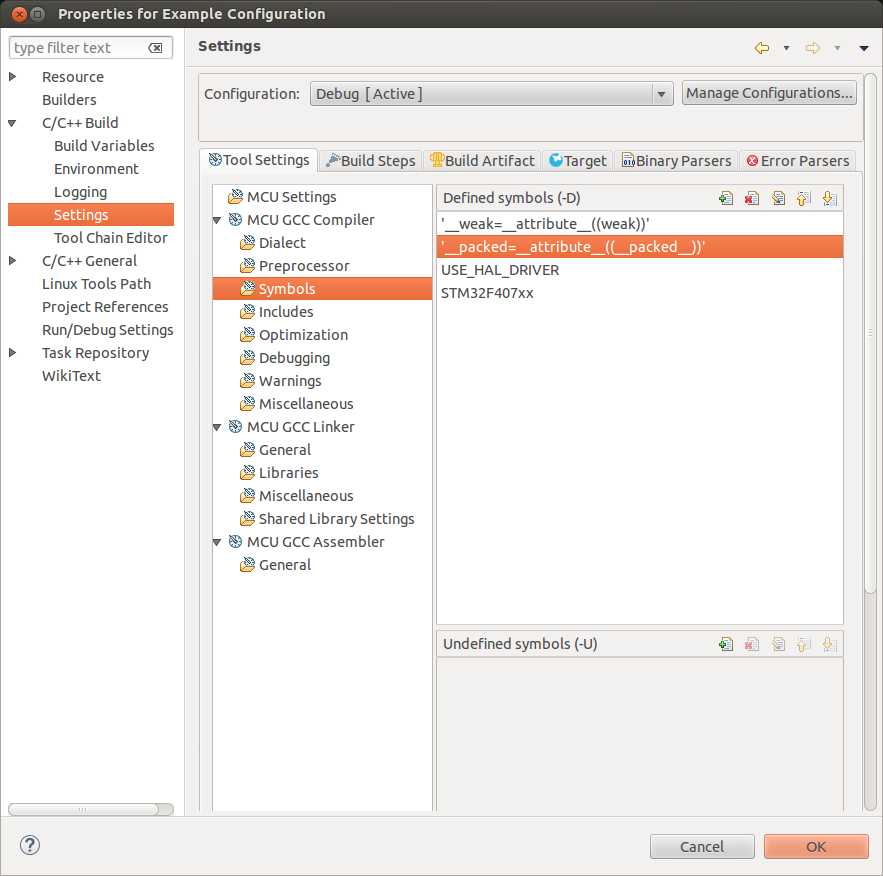The image size is (883, 876).
Task: Open forward history dropdown arrow
Action: pyautogui.click(x=837, y=48)
